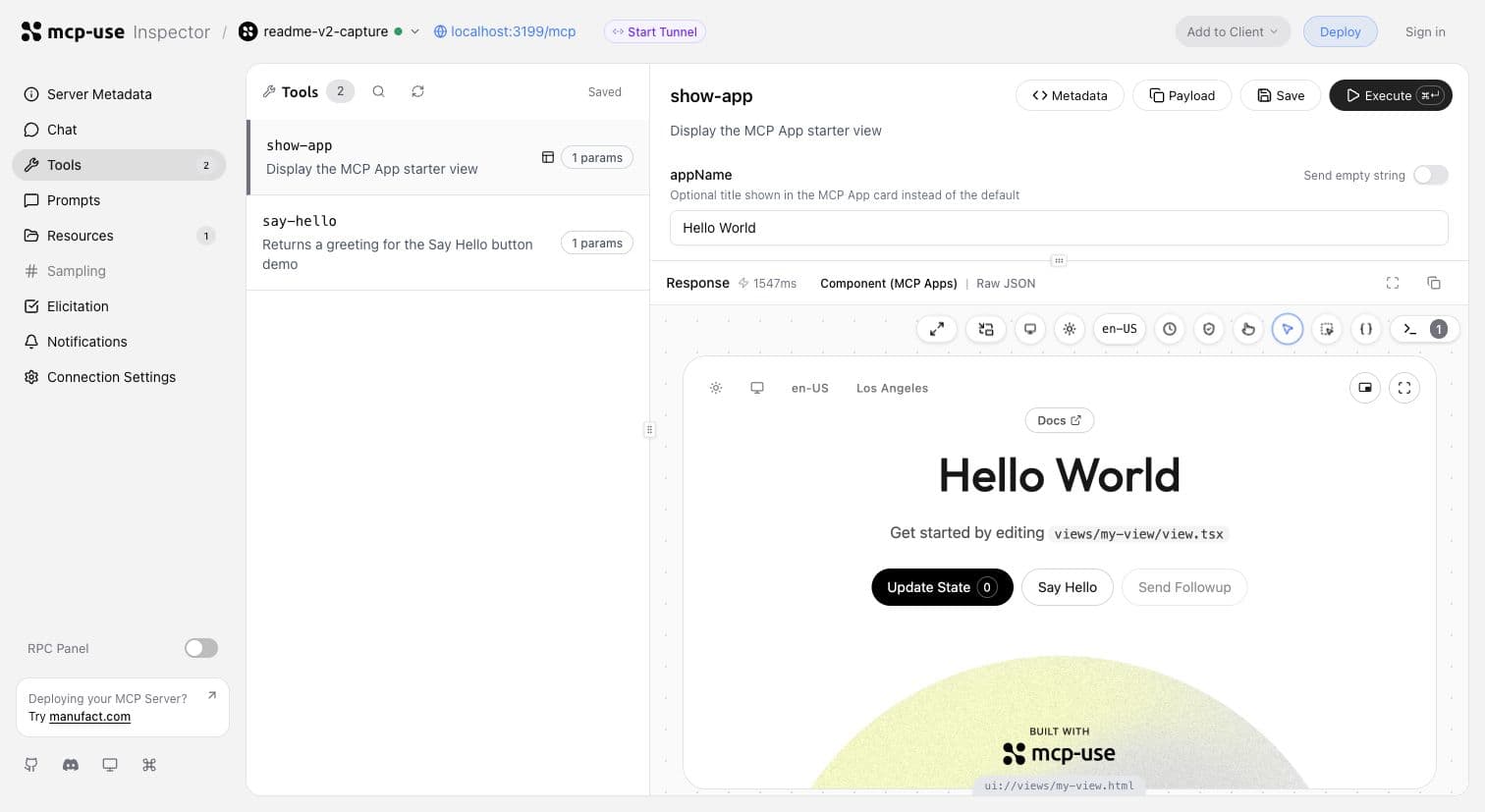Click the small sun icon inside app card
This screenshot has height=812, width=1485.
pyautogui.click(x=716, y=388)
